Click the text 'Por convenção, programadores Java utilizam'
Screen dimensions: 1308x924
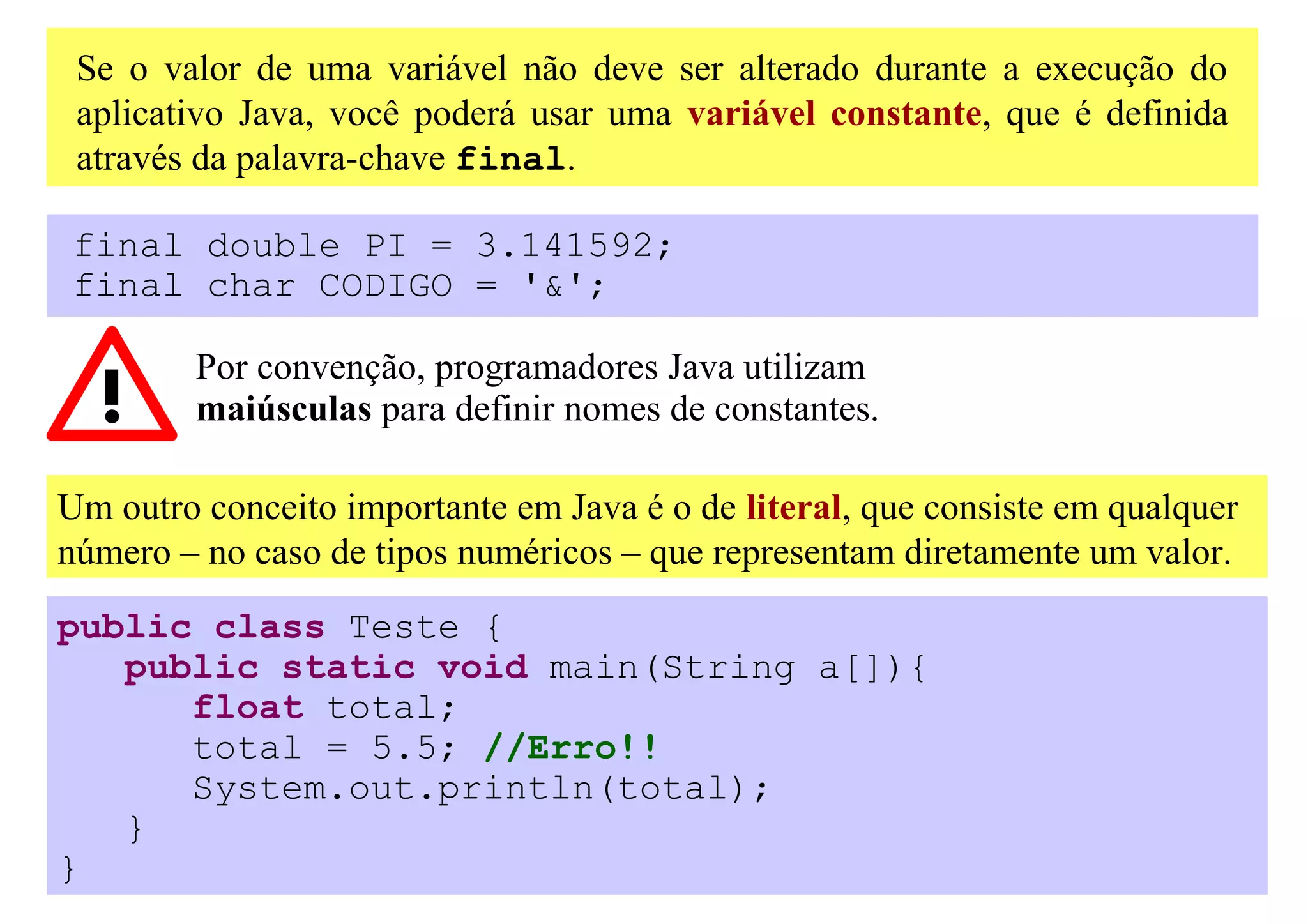pyautogui.click(x=530, y=369)
